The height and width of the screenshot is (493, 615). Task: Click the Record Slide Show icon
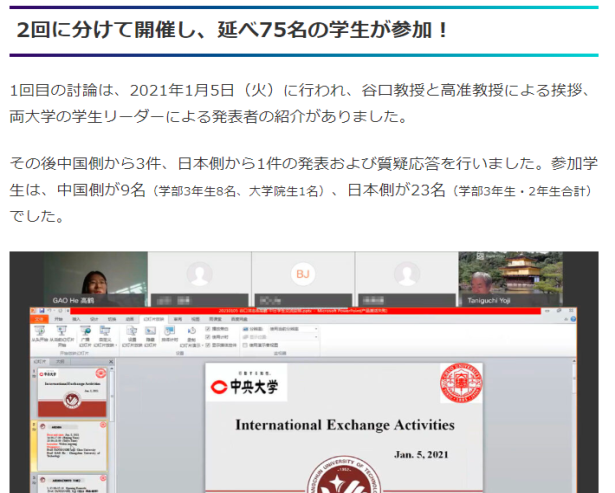coord(192,333)
